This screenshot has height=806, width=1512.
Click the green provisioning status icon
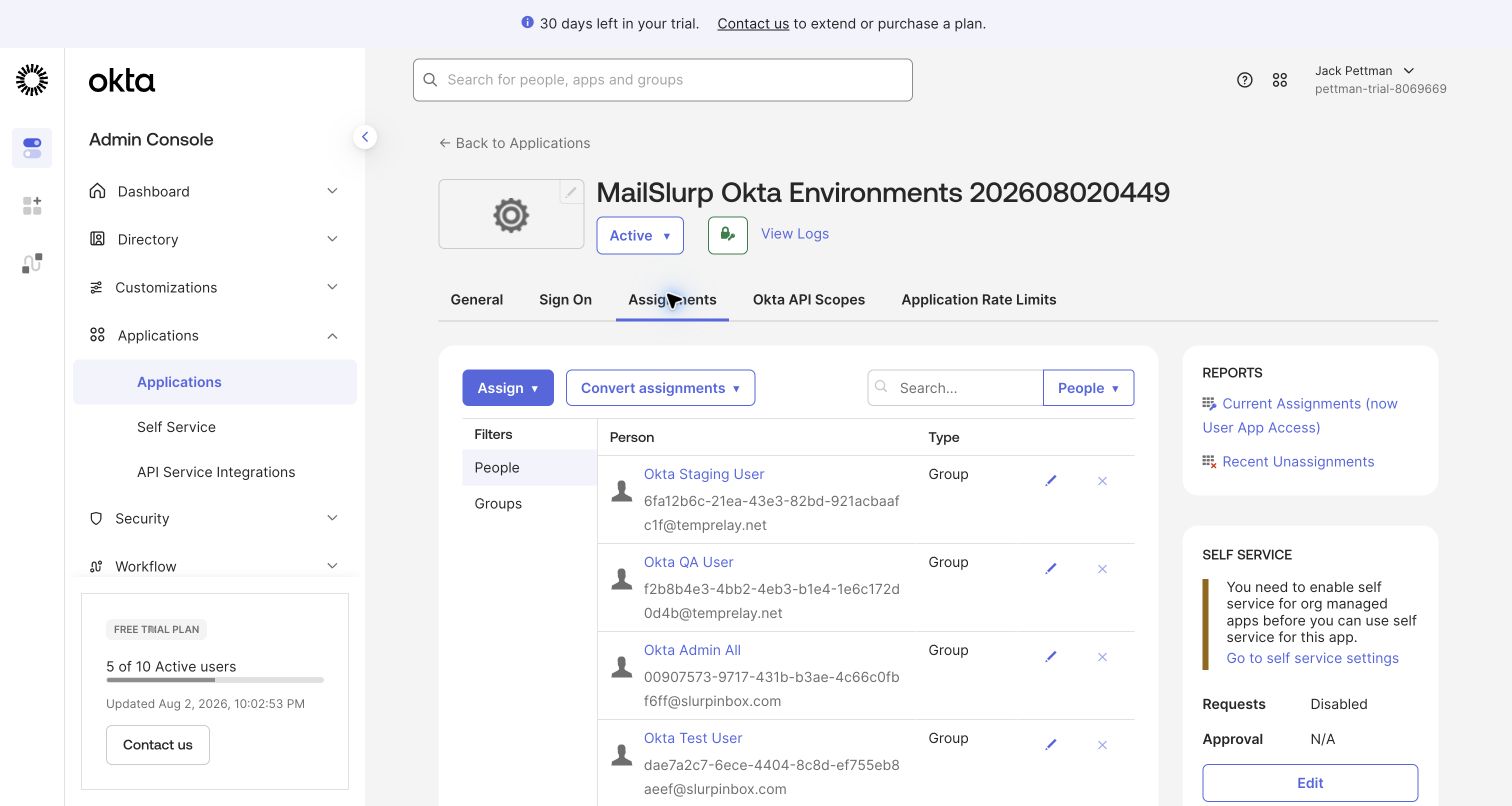[728, 235]
